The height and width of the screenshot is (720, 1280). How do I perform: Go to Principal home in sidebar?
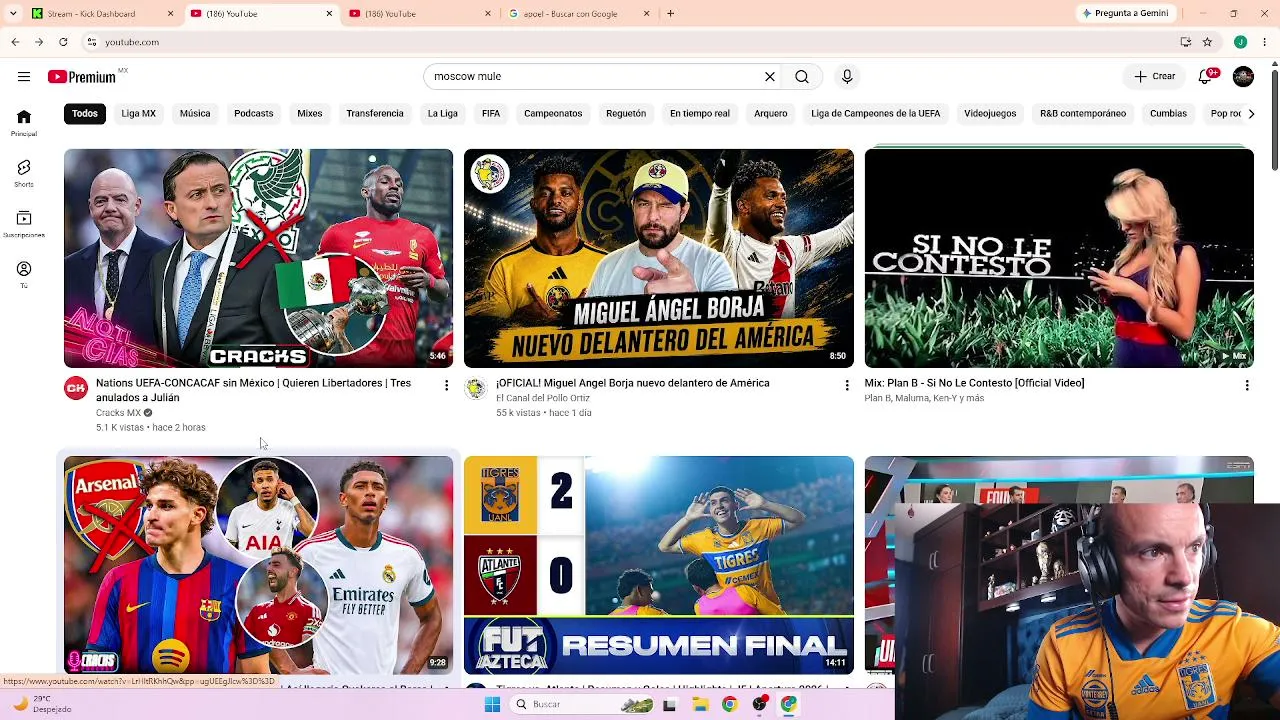(x=24, y=123)
